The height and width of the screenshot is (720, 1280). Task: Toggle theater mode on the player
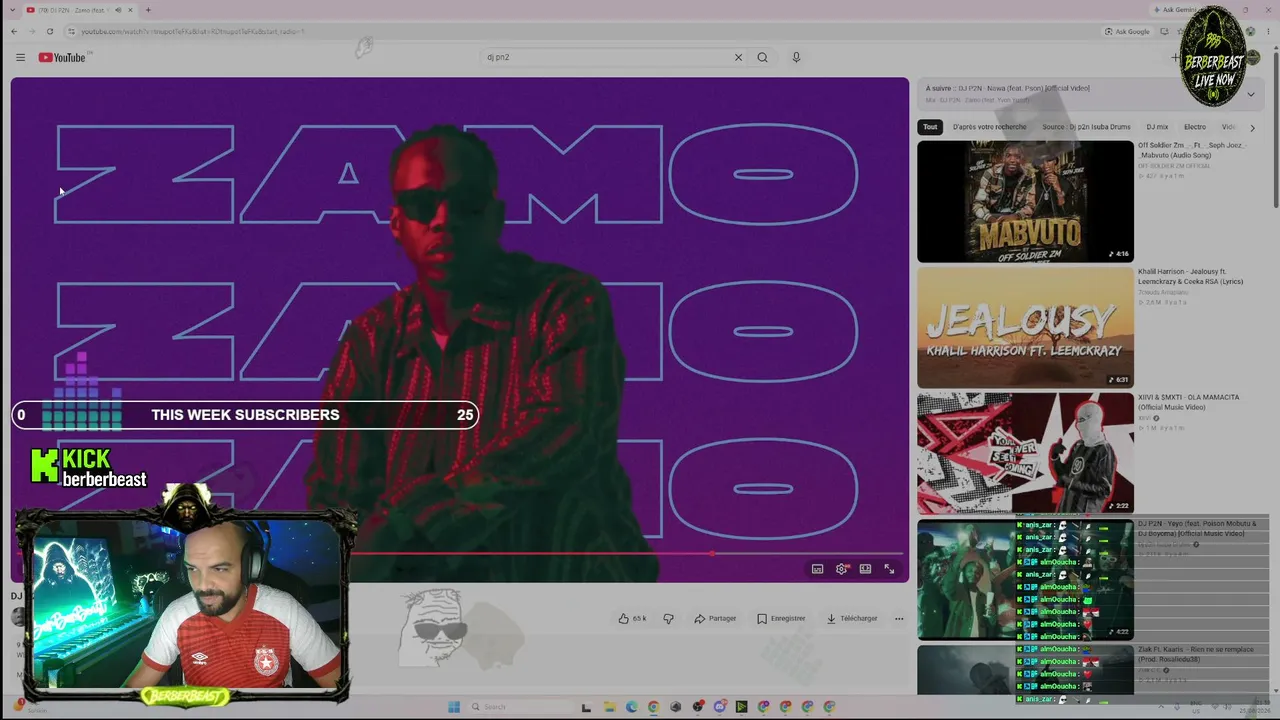[865, 569]
